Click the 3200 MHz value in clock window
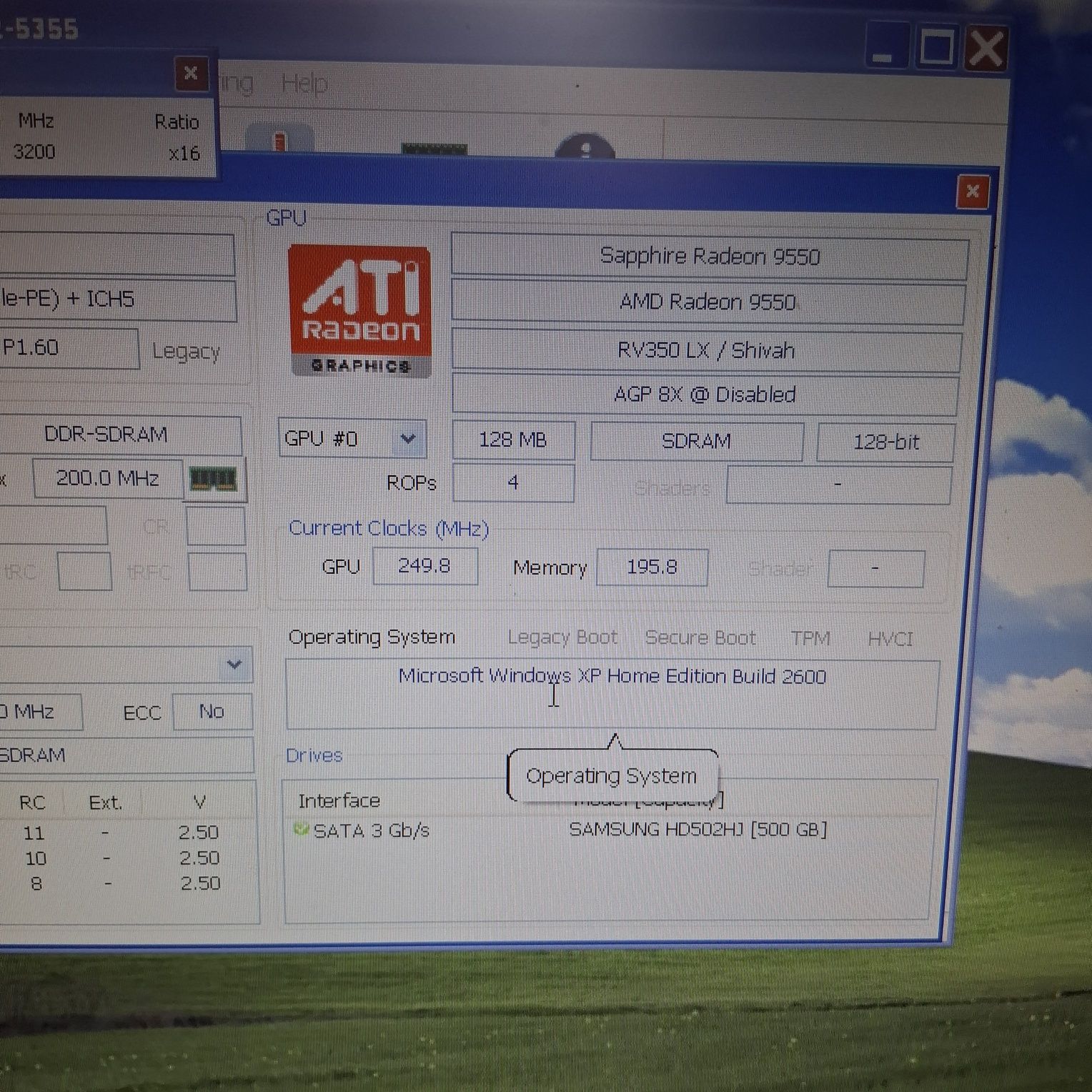The image size is (1092, 1092). [34, 152]
